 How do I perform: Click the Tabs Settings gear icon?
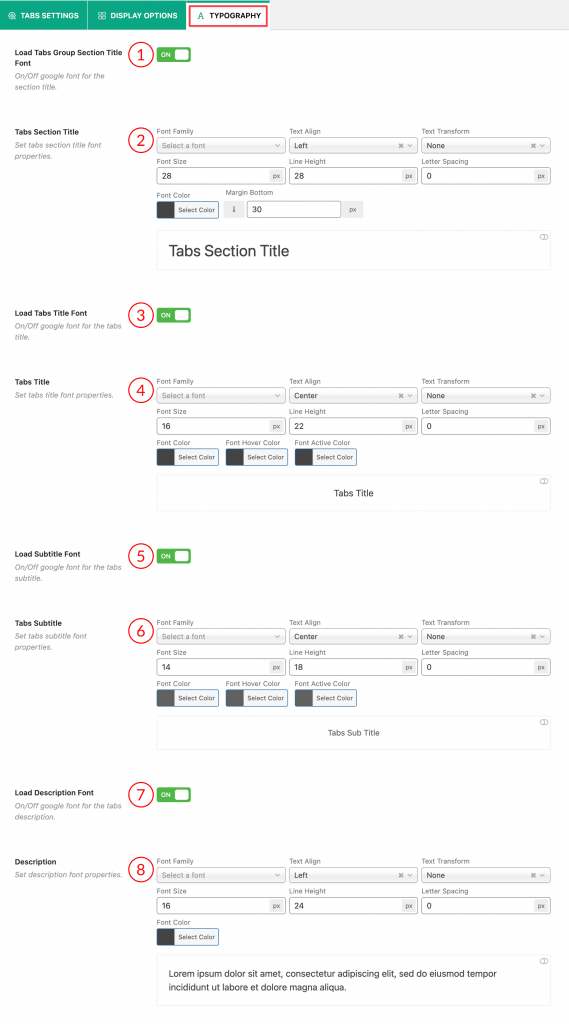pyautogui.click(x=12, y=16)
